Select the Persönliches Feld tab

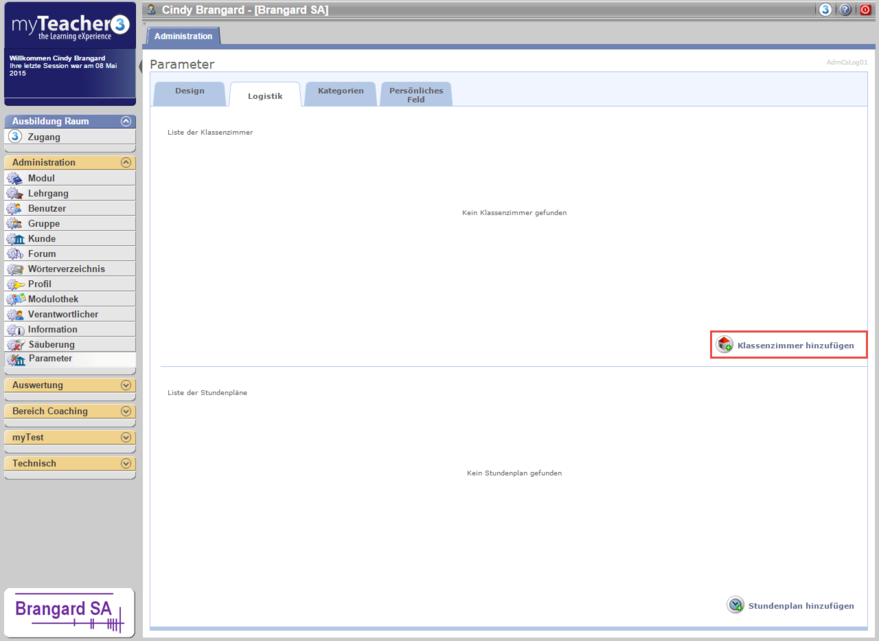point(416,95)
